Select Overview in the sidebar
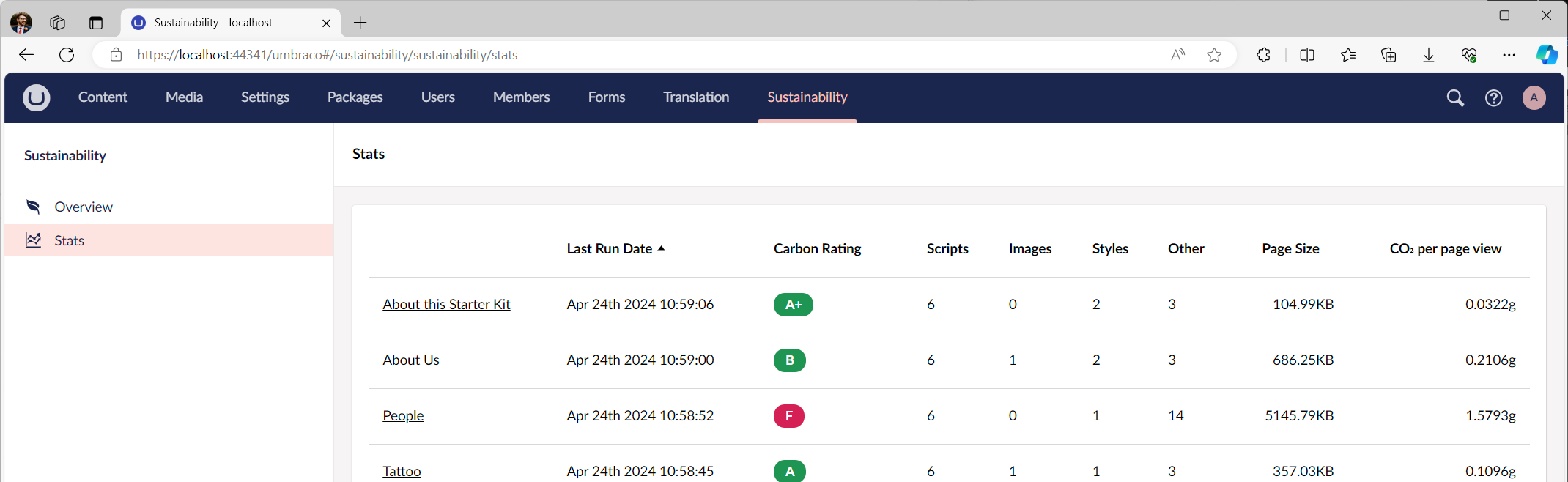 pyautogui.click(x=84, y=207)
